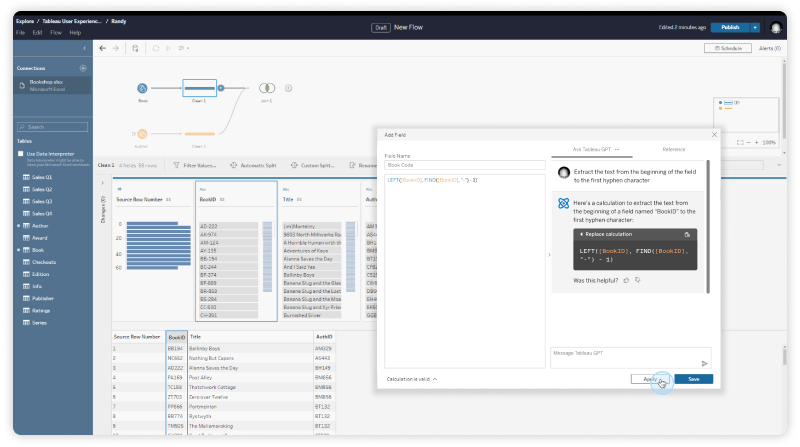
Task: Copy the suggested calculation code
Action: point(688,234)
